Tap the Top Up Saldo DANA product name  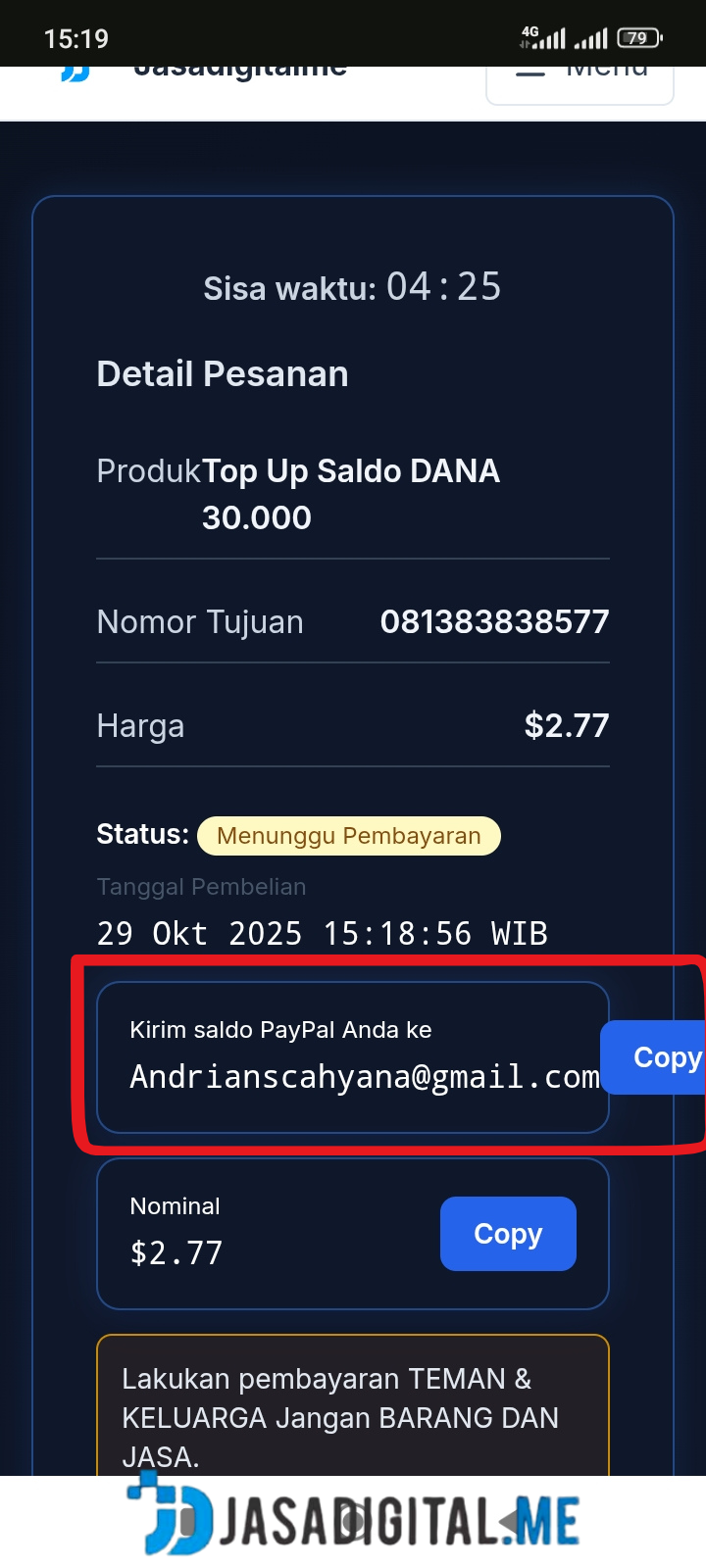click(351, 494)
